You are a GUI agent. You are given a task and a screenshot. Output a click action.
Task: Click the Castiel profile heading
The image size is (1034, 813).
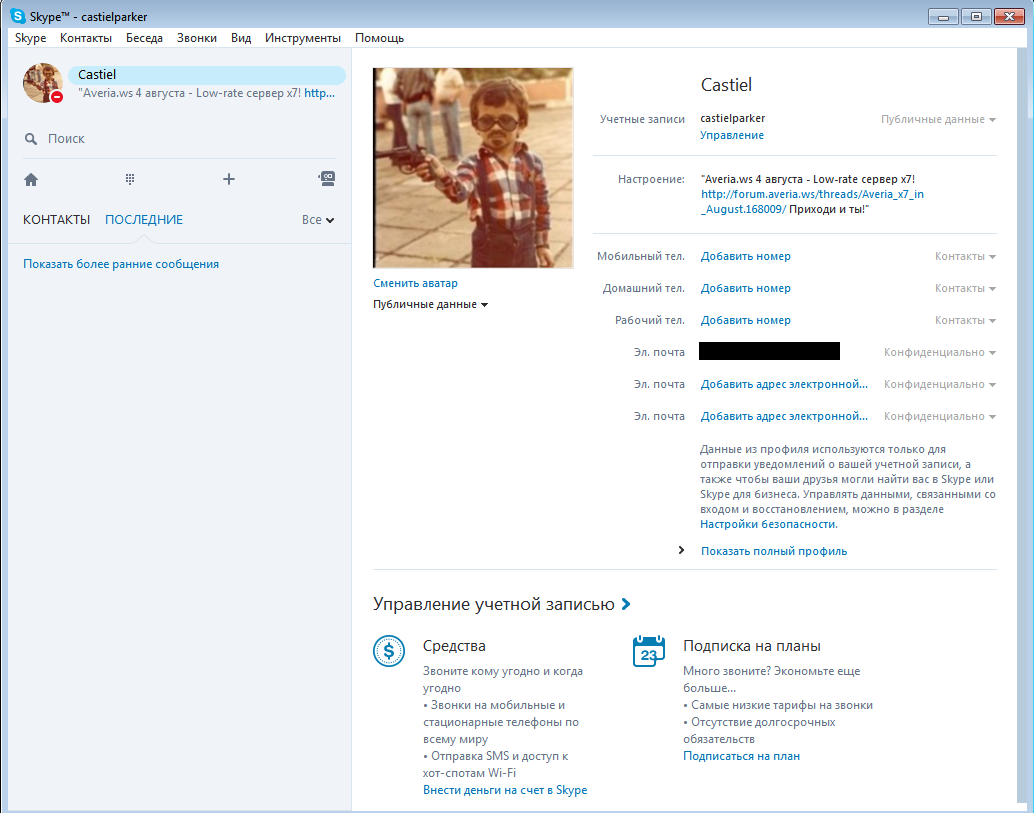click(x=726, y=85)
